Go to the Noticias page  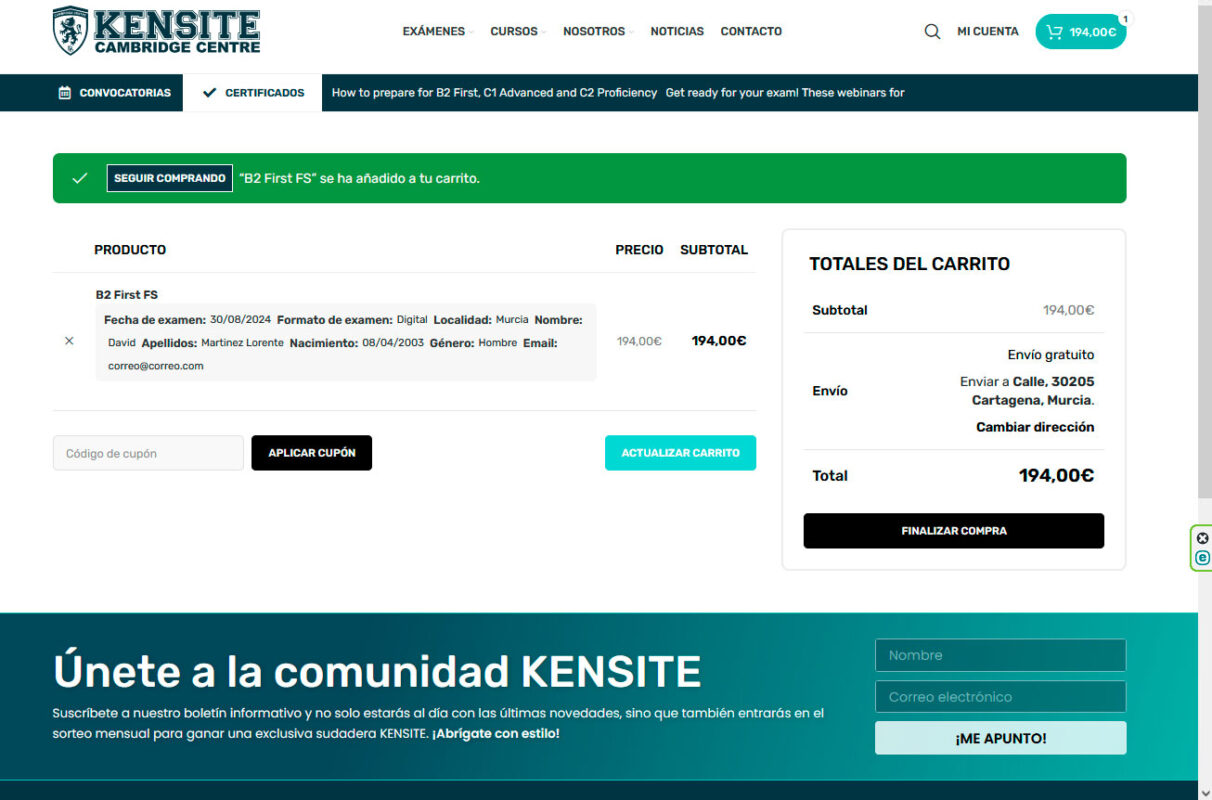pos(677,32)
